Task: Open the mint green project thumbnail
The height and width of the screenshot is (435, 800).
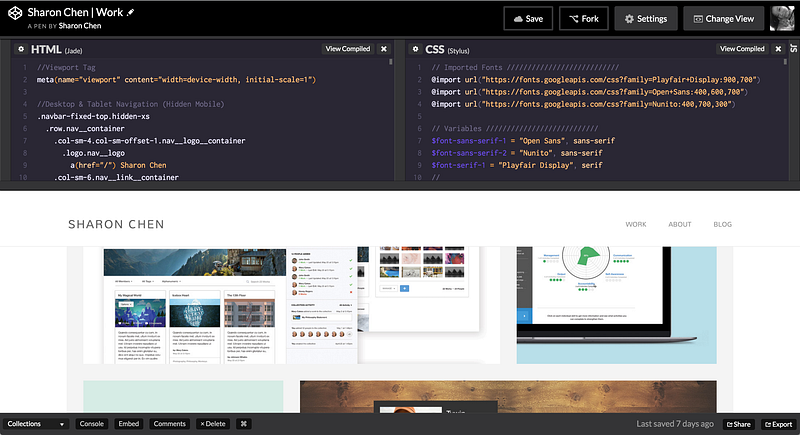Action: coord(183,397)
